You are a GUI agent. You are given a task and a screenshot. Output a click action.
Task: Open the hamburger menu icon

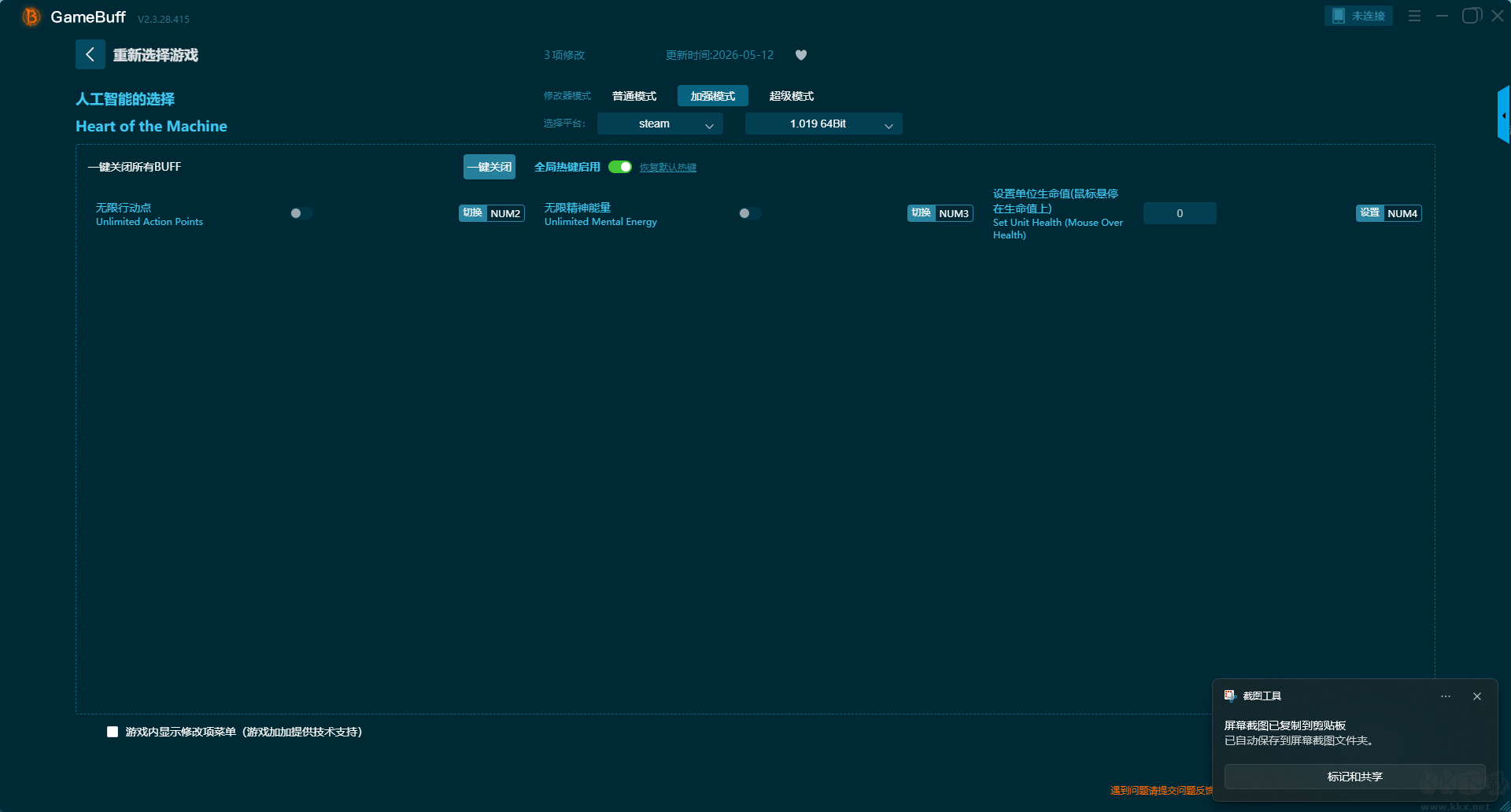pos(1414,16)
